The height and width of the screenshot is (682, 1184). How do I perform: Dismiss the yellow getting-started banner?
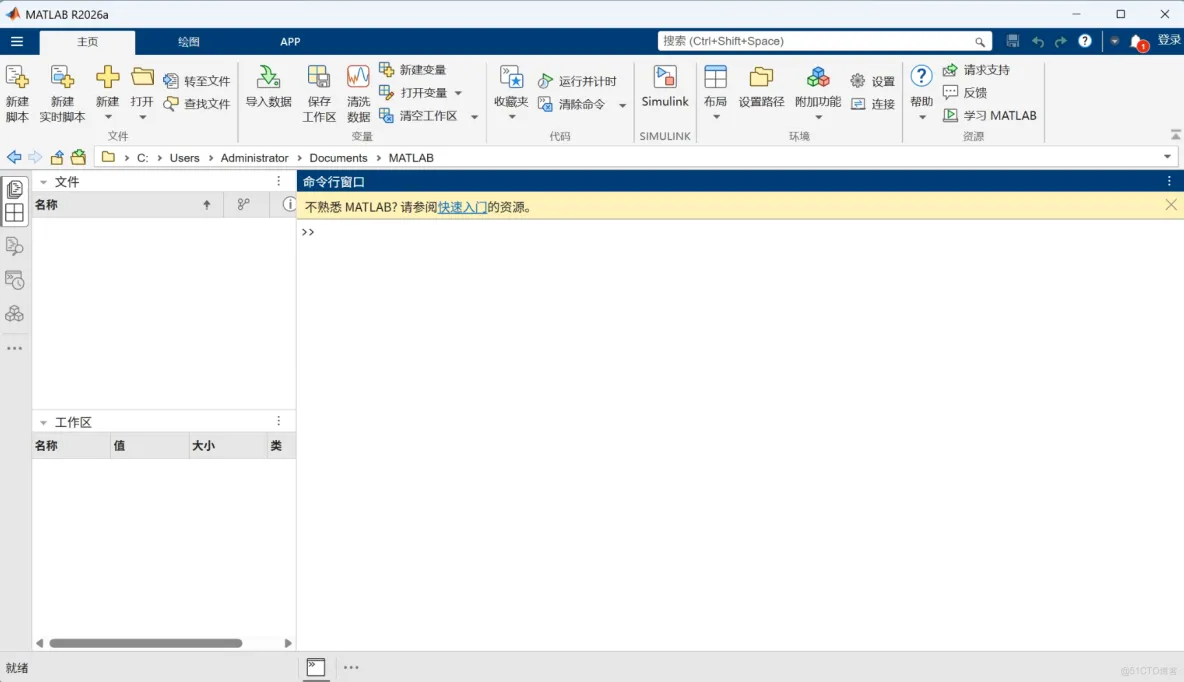1170,205
